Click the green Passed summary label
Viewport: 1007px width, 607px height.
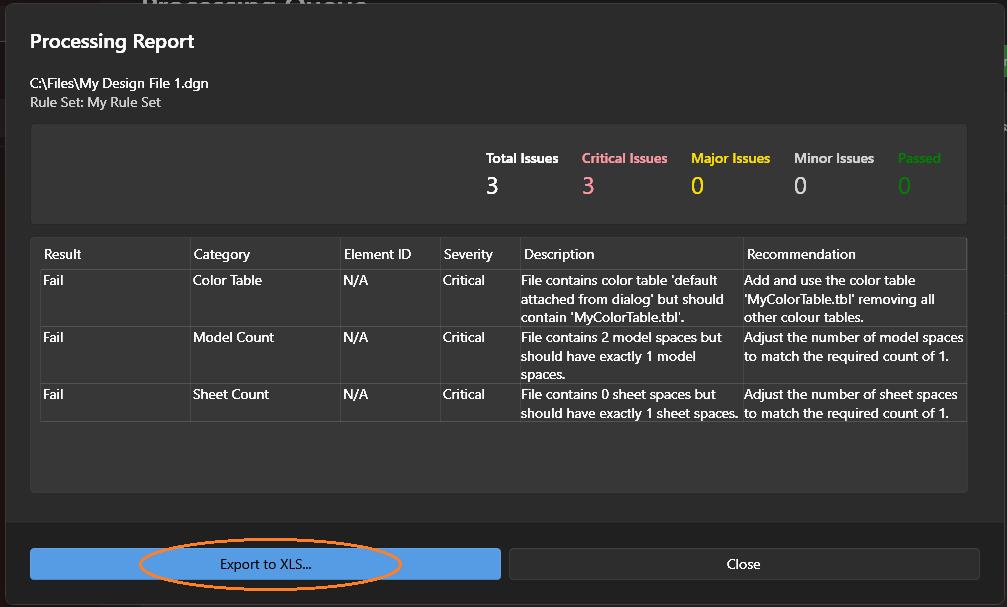pos(919,158)
